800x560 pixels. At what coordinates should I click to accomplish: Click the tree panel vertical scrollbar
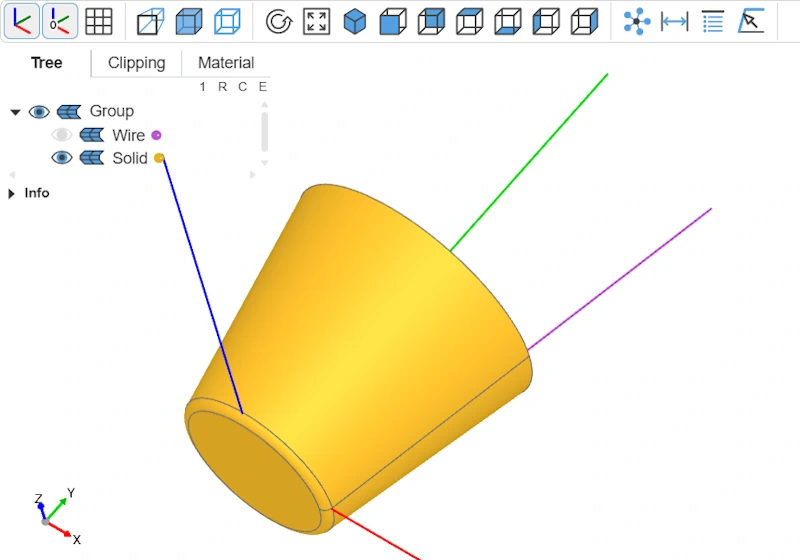[x=264, y=132]
